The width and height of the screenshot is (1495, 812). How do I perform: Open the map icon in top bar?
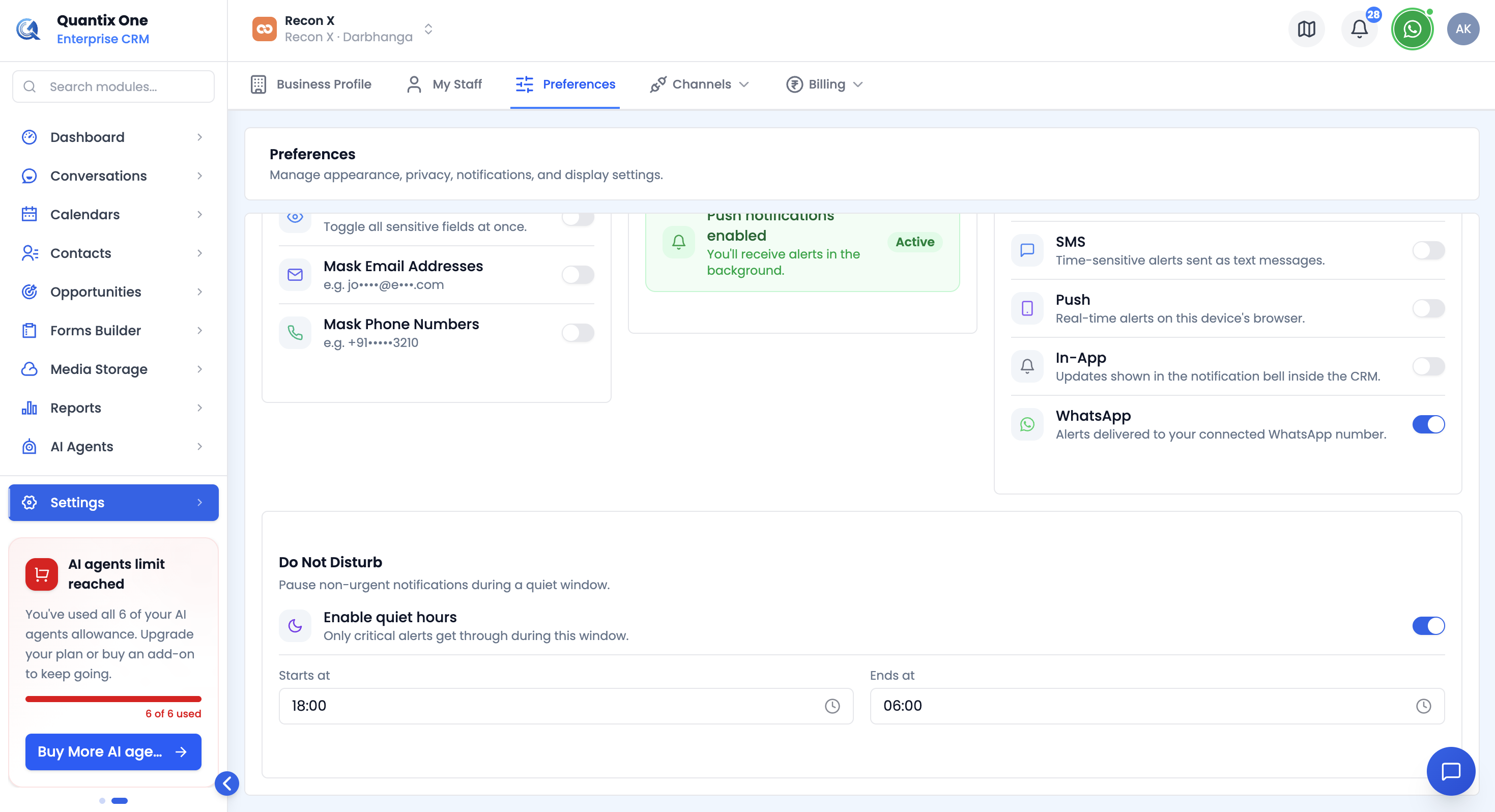1306,29
